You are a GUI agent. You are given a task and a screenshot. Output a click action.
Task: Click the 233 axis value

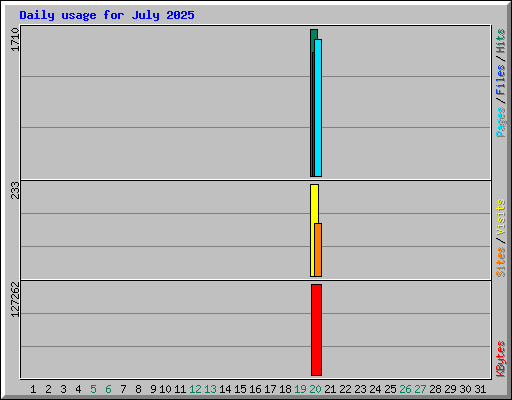click(15, 190)
